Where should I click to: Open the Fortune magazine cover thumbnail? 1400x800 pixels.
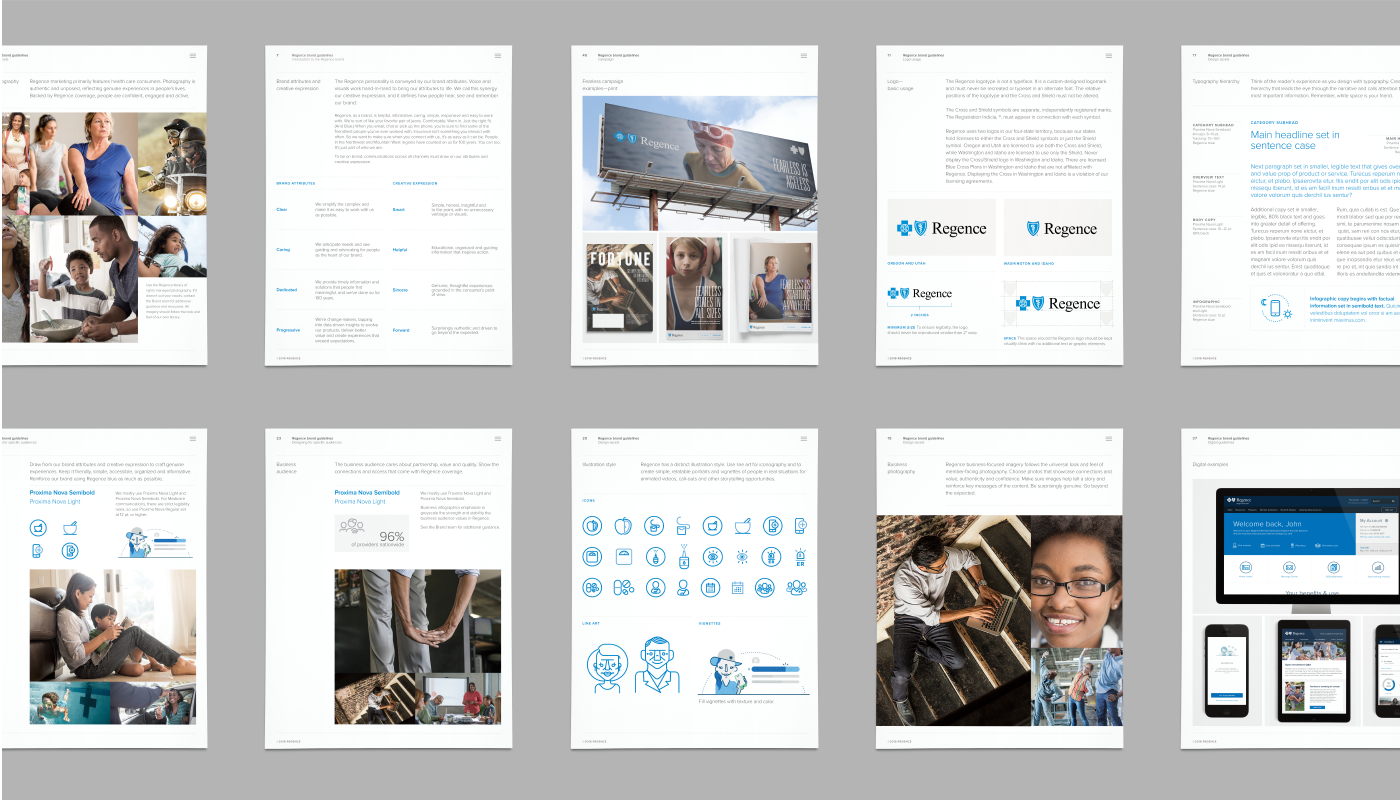[619, 289]
